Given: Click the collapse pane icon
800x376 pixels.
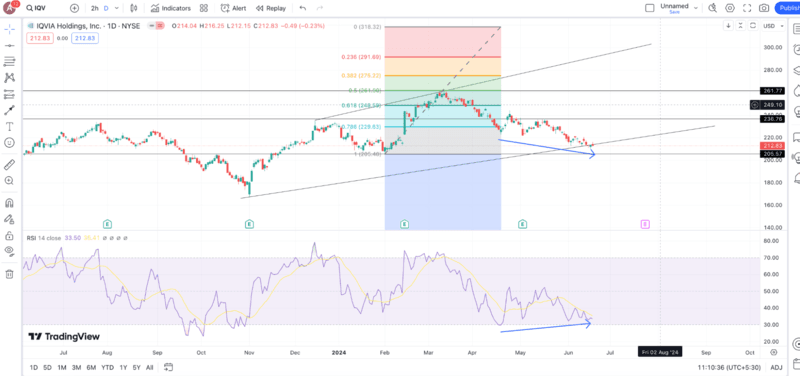Looking at the screenshot, I should (740, 26).
